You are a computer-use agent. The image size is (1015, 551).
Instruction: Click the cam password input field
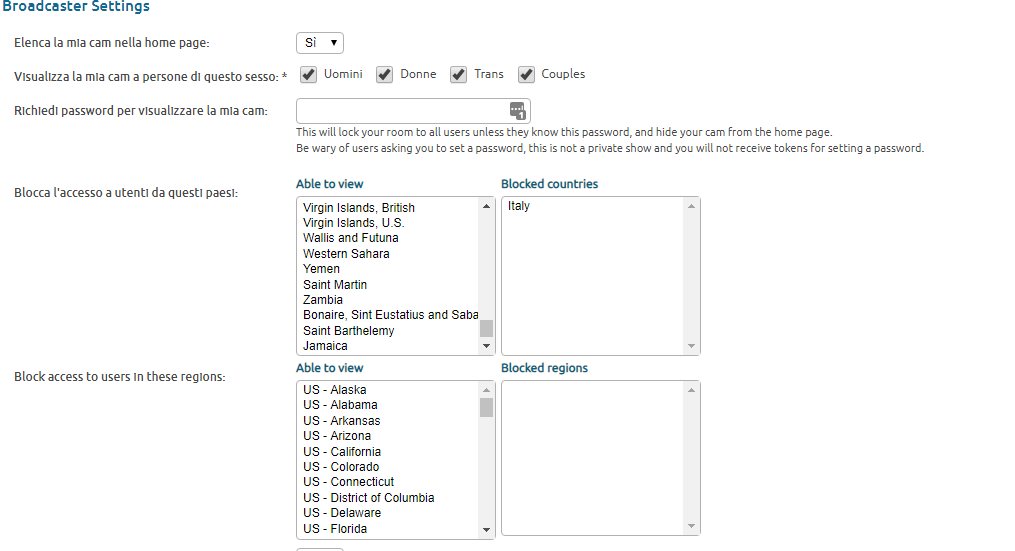(402, 110)
